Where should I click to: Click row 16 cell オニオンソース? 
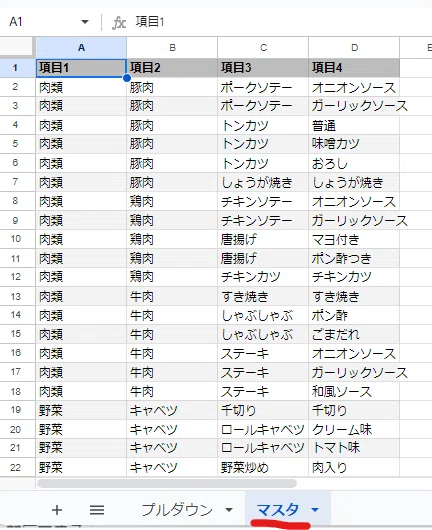[x=354, y=354]
